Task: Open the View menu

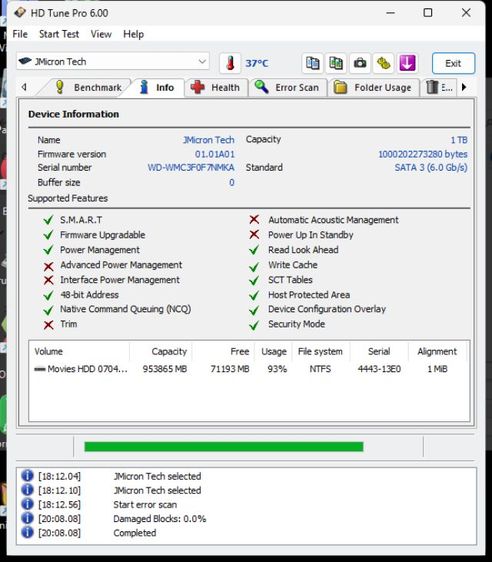Action: coord(101,34)
